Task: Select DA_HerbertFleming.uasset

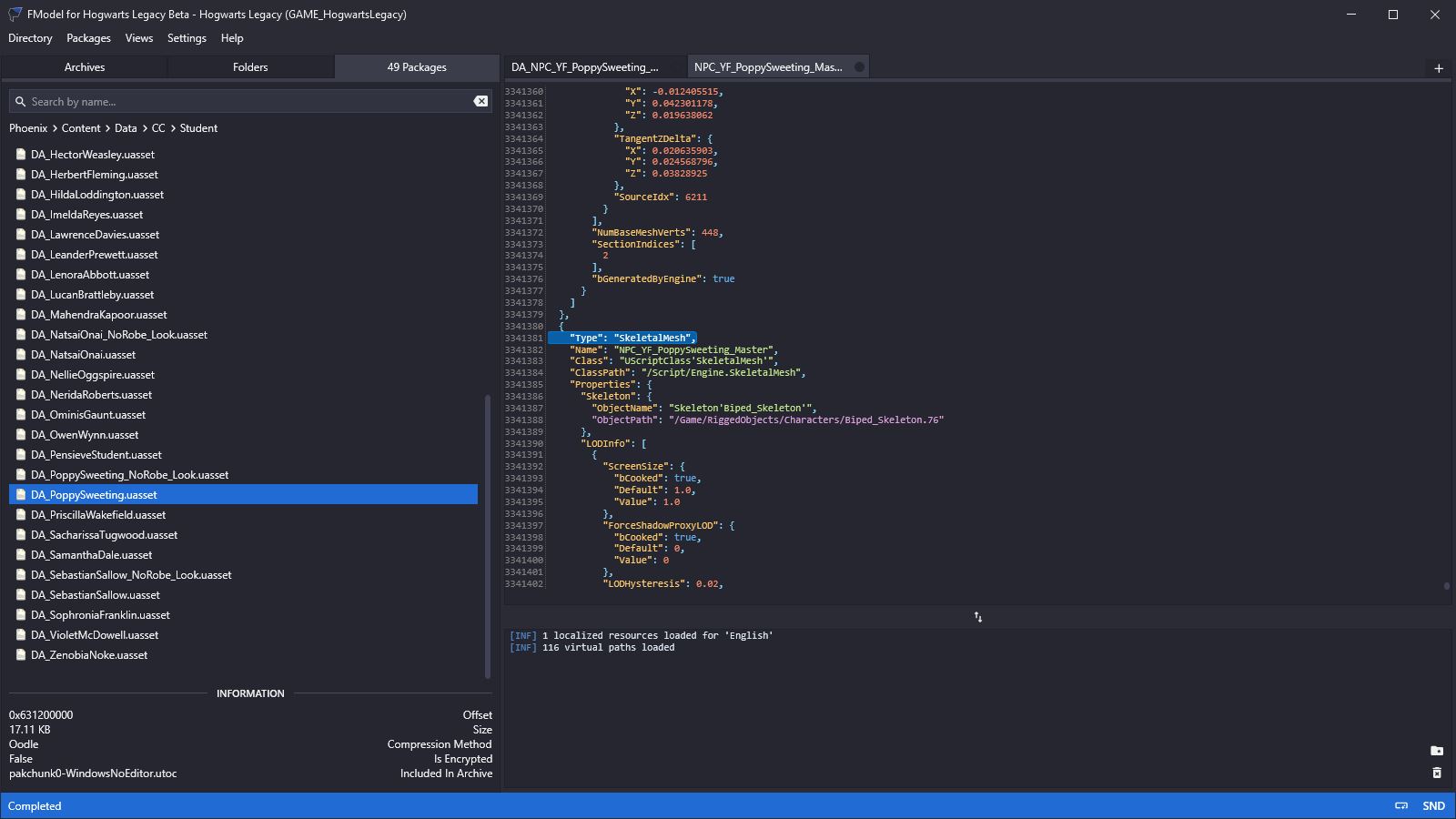Action: (x=243, y=175)
